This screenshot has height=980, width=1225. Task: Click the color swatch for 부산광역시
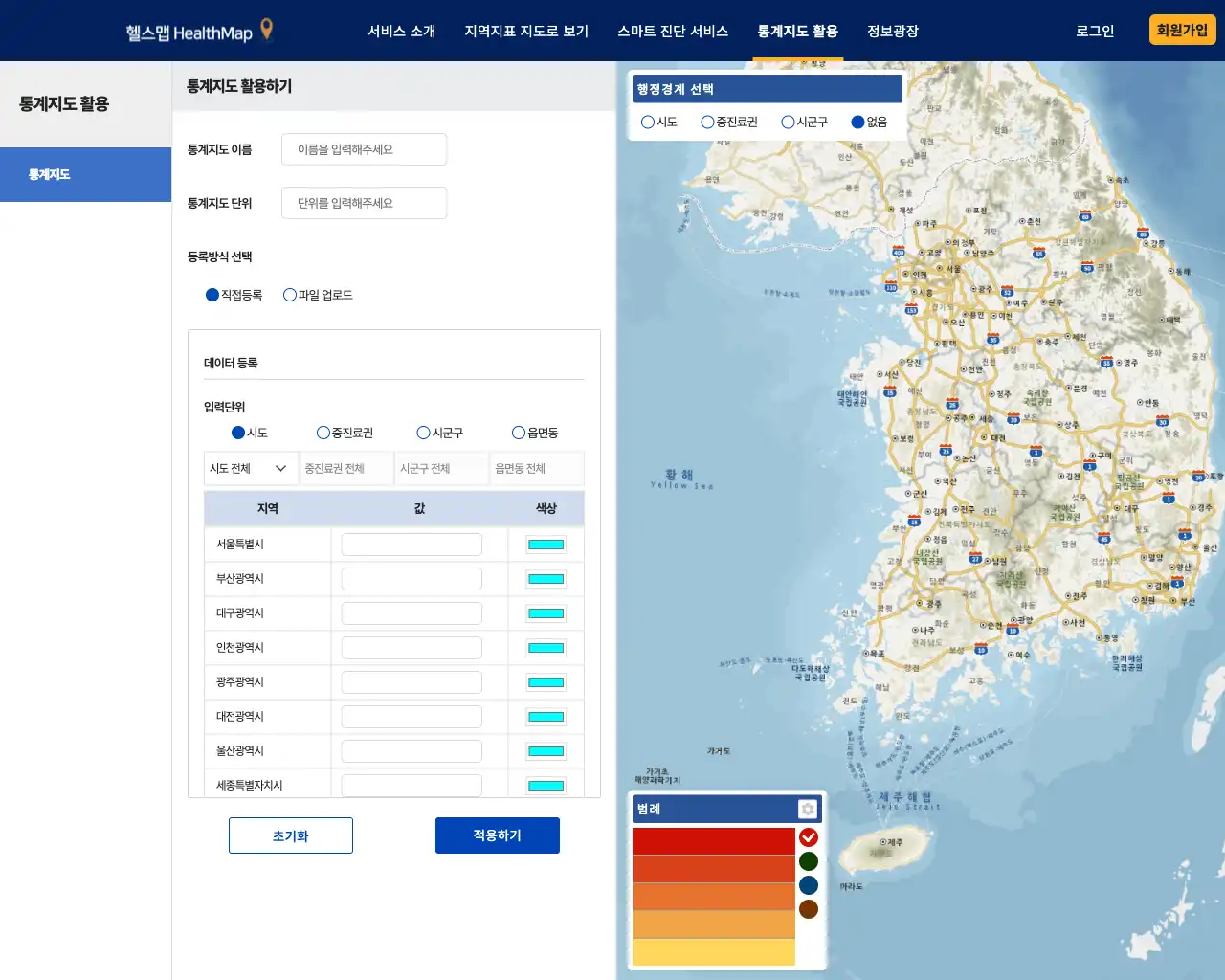pos(545,578)
